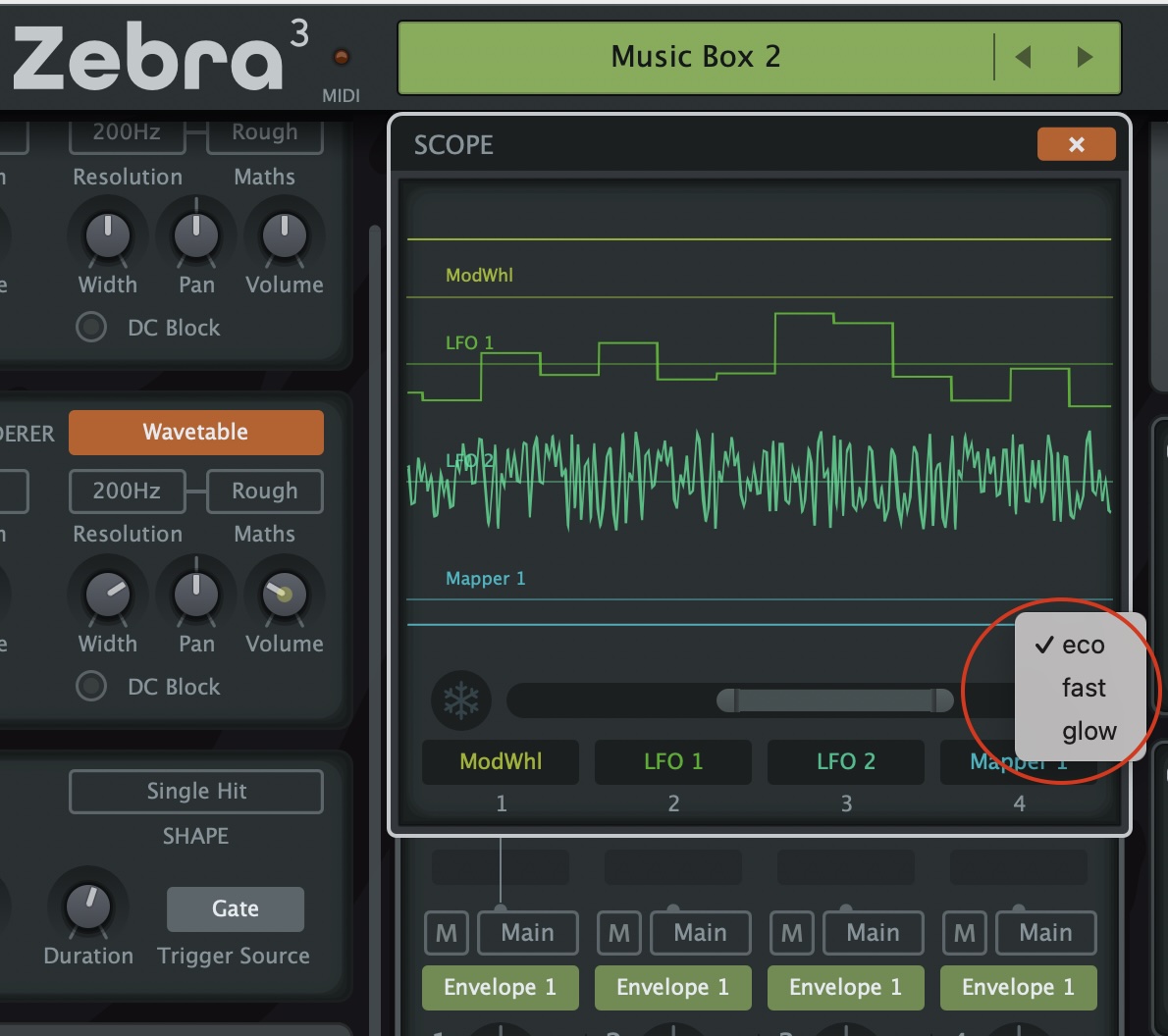Toggle the M button of the second lane
Image resolution: width=1168 pixels, height=1036 pixels.
619,932
